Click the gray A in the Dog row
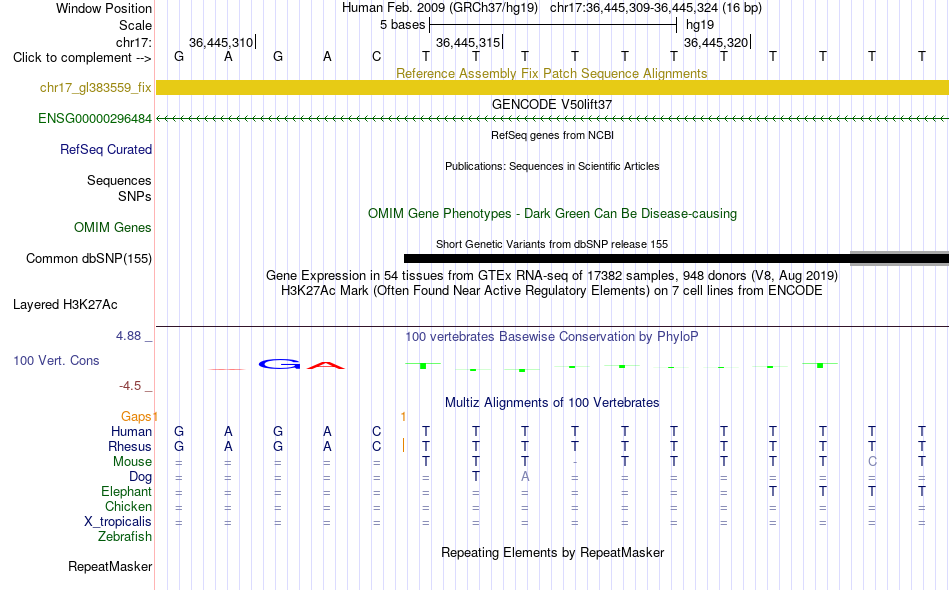Viewport: 950px width, 590px height. tap(525, 477)
